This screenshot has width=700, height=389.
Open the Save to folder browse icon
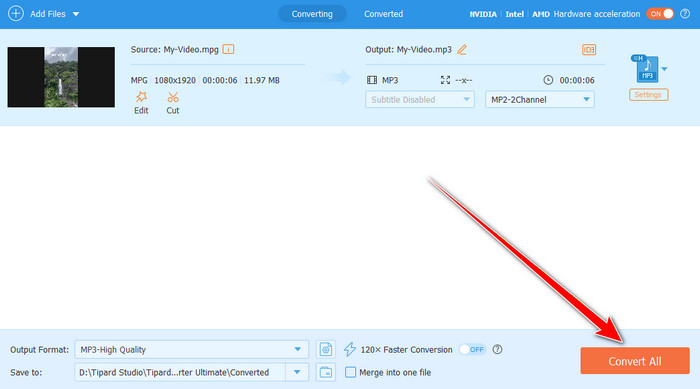[x=325, y=372]
